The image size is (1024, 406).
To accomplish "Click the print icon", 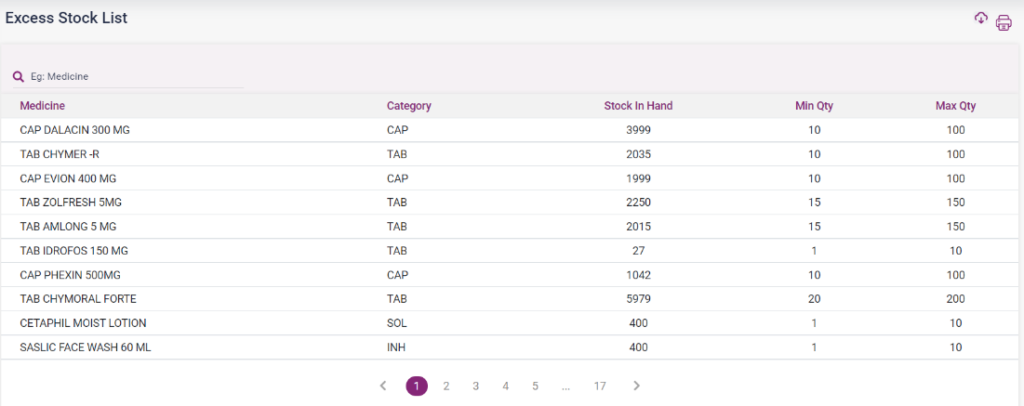I will (1003, 23).
